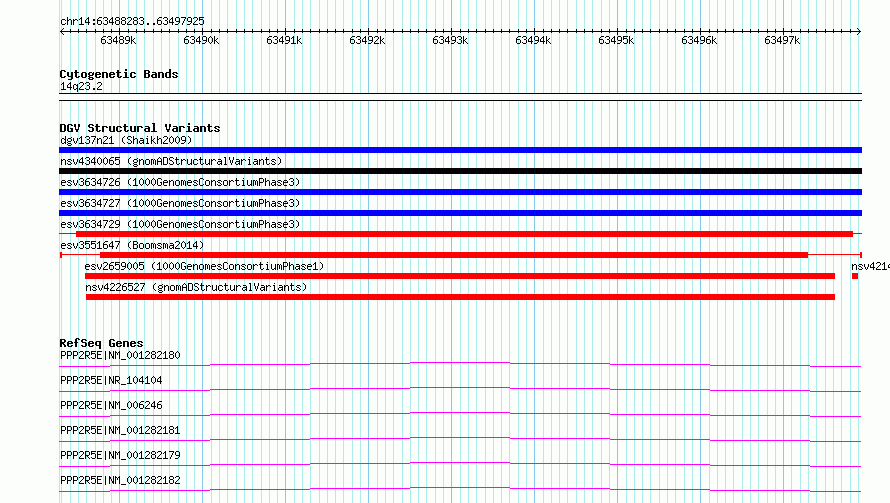The image size is (890, 503).
Task: Click the 63493k ruler tick label
Action: point(450,40)
